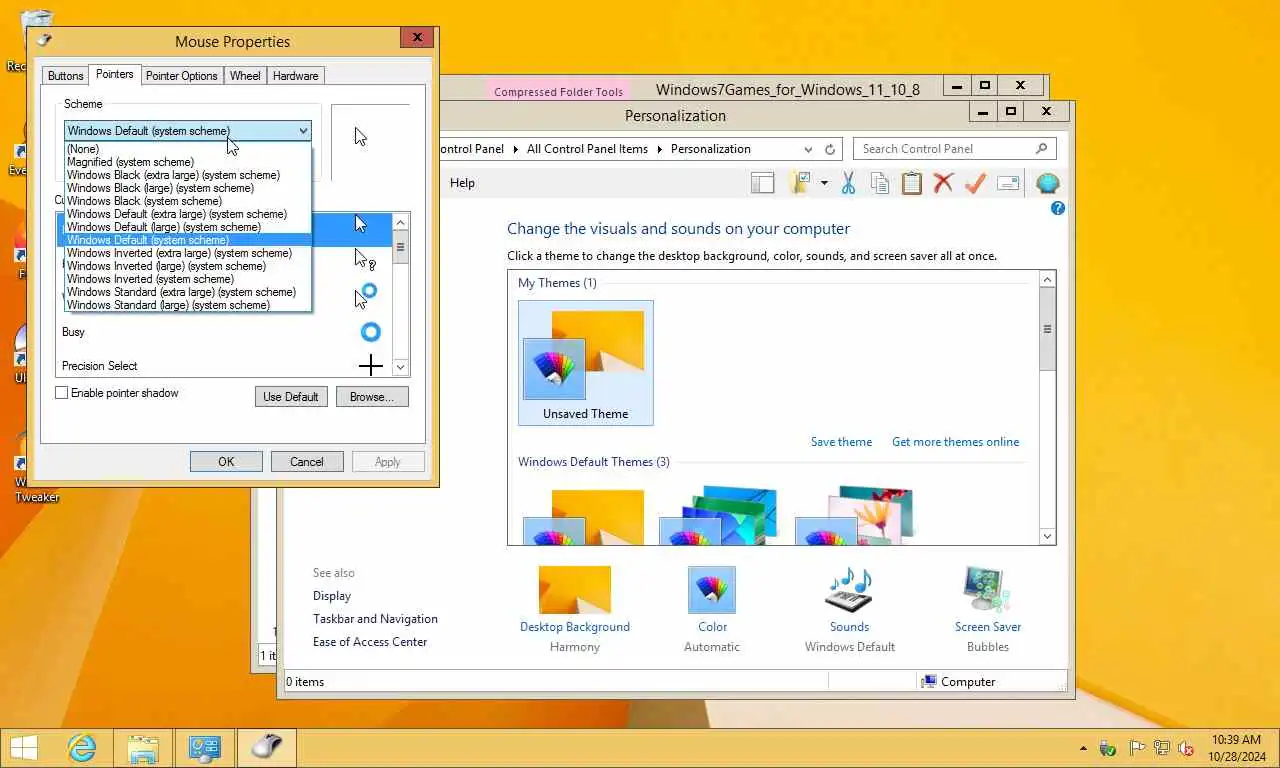Choose Windows Standard (extra large) scheme

click(x=188, y=292)
